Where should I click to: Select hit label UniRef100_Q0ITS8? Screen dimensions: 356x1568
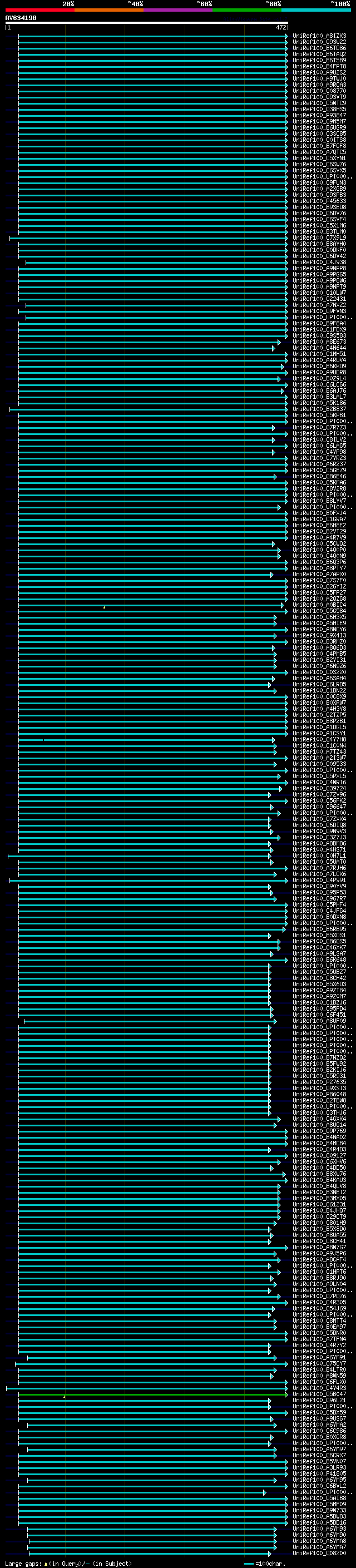[x=319, y=140]
